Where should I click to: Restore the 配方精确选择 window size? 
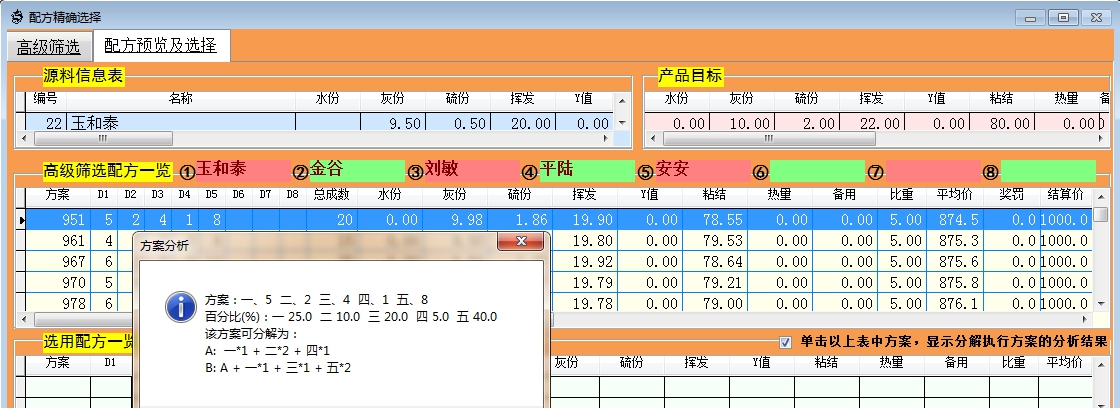[1064, 17]
